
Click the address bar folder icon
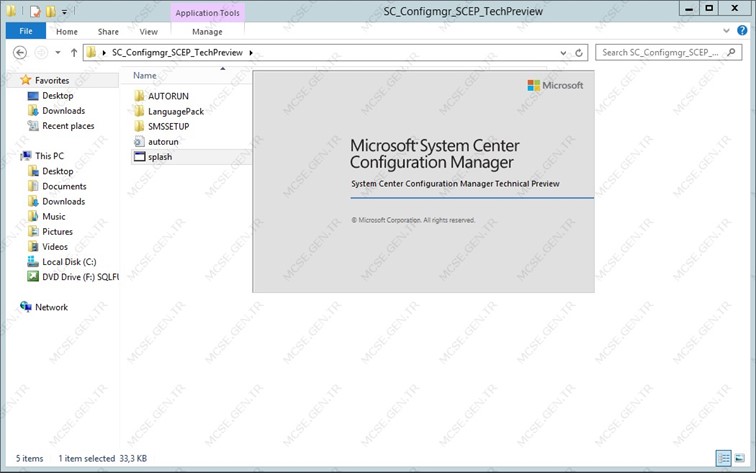coord(91,53)
